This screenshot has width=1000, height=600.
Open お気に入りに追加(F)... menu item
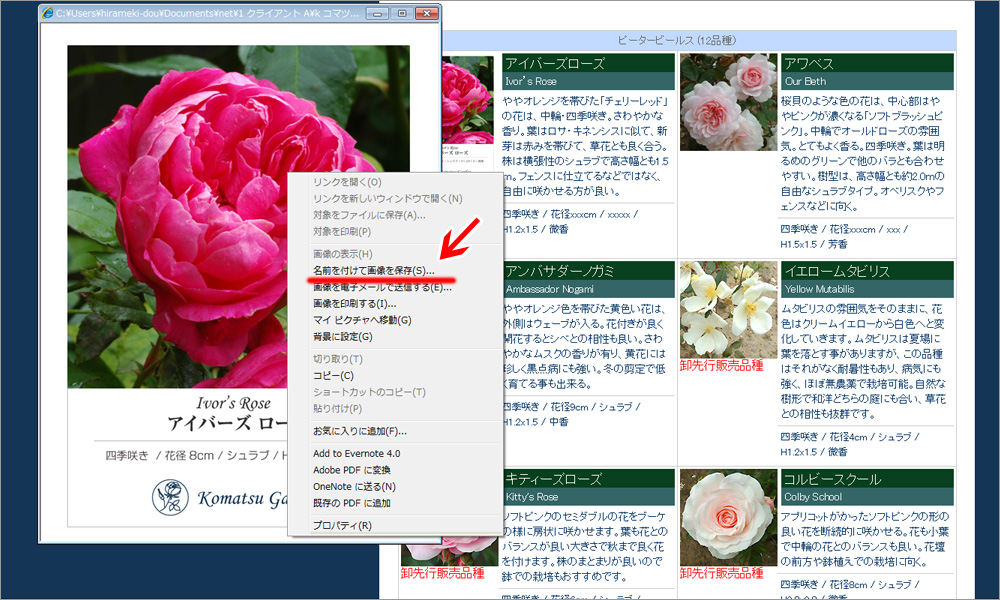click(360, 431)
